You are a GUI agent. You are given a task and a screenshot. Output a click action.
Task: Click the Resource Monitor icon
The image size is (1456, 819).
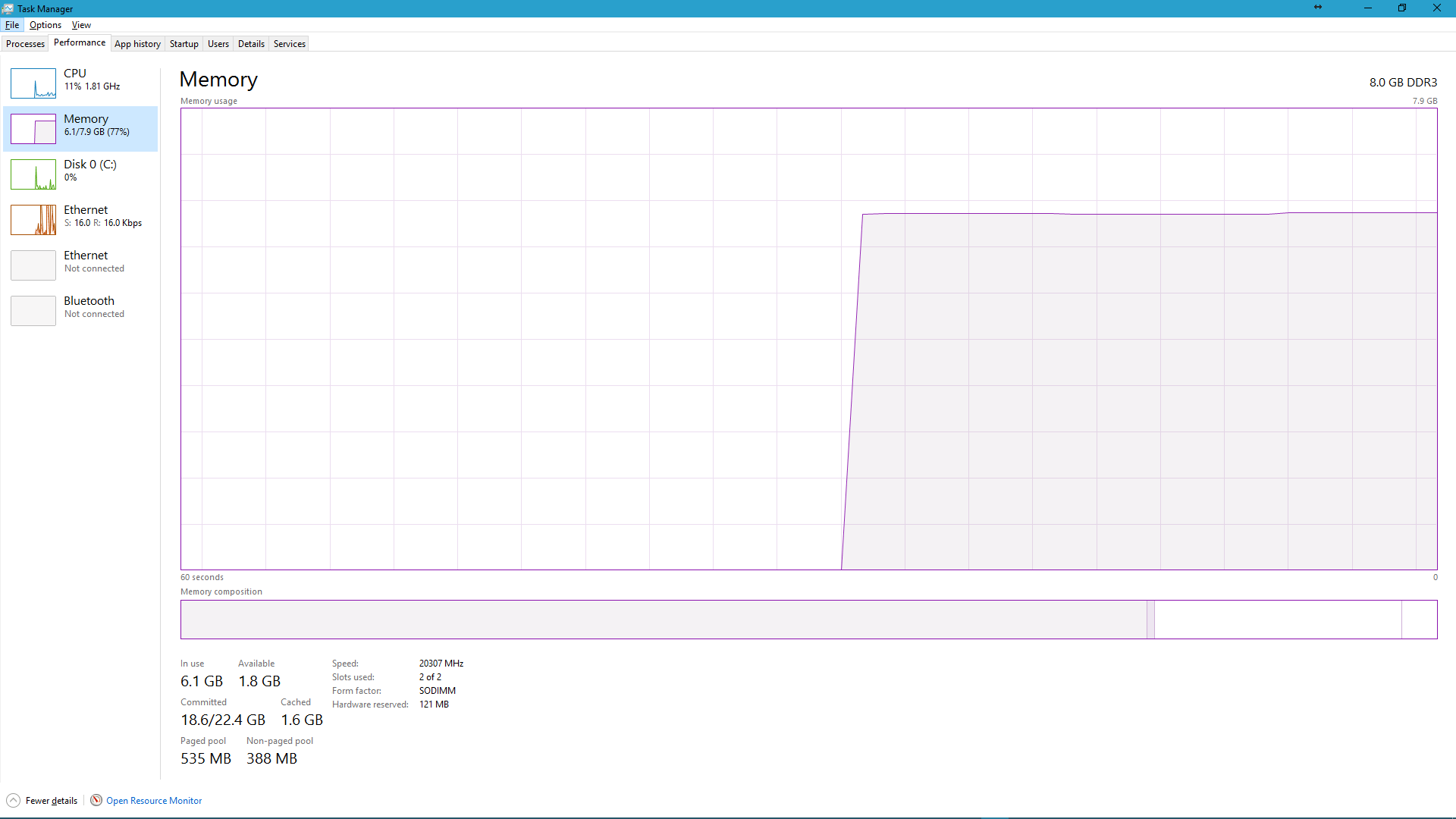click(x=96, y=800)
